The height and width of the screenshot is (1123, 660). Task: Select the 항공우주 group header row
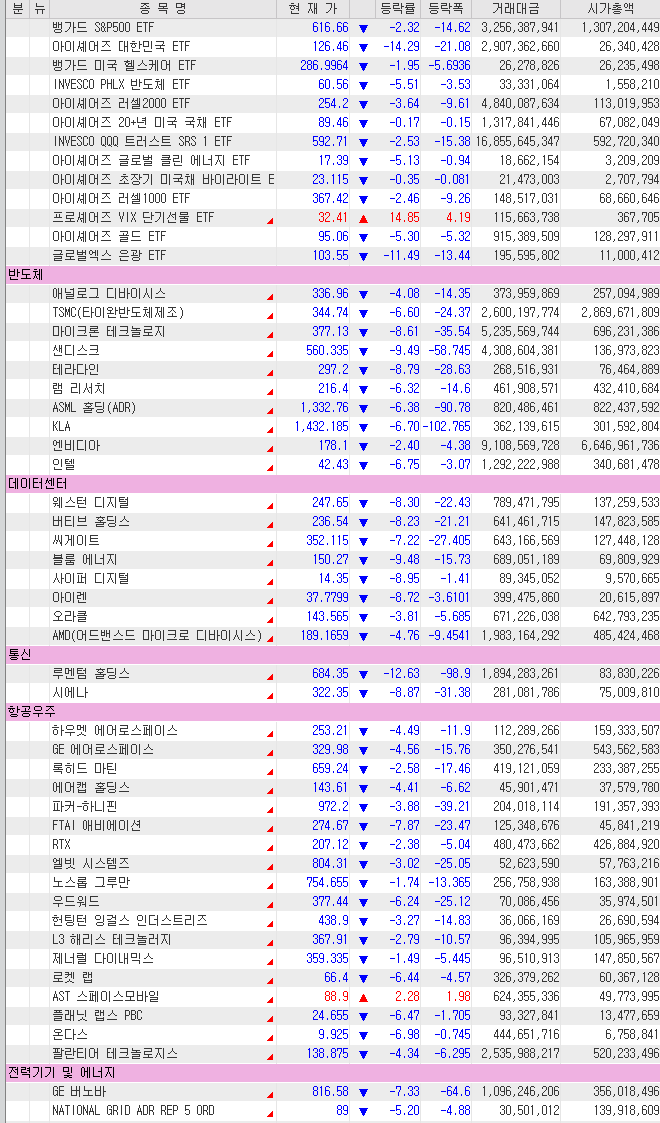coord(333,712)
